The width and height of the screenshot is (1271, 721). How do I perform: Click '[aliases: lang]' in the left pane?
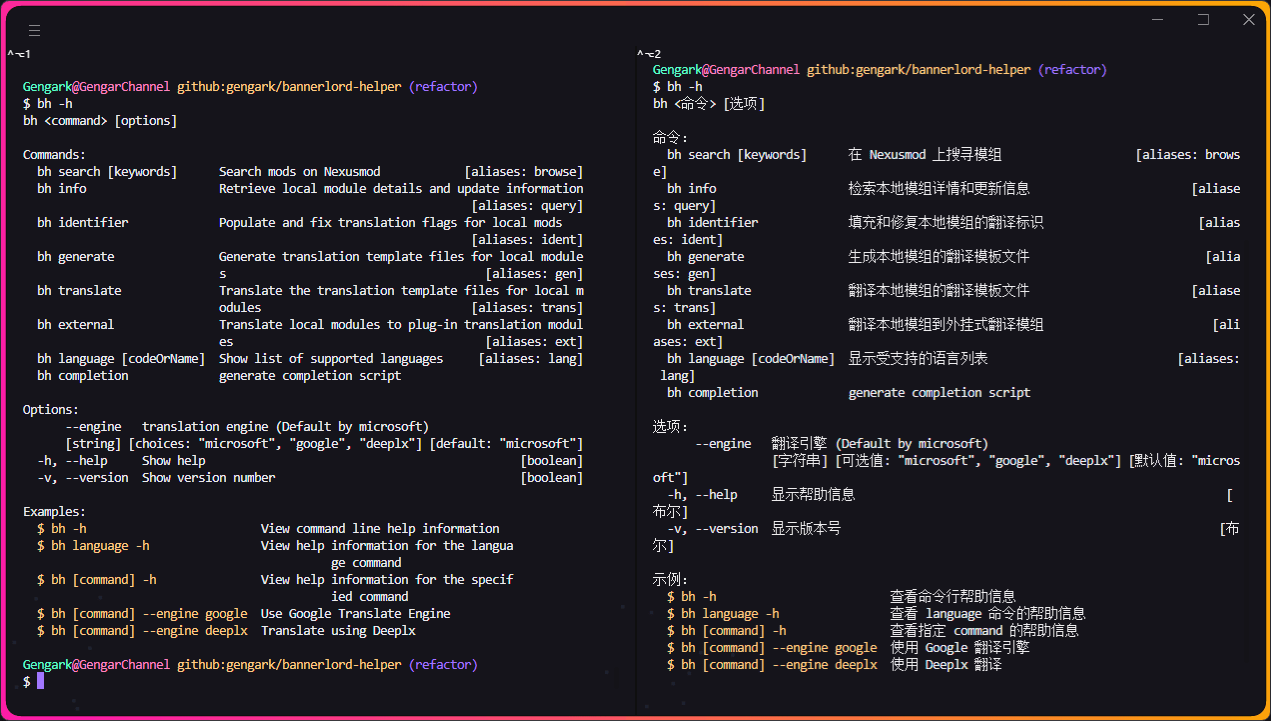(531, 359)
